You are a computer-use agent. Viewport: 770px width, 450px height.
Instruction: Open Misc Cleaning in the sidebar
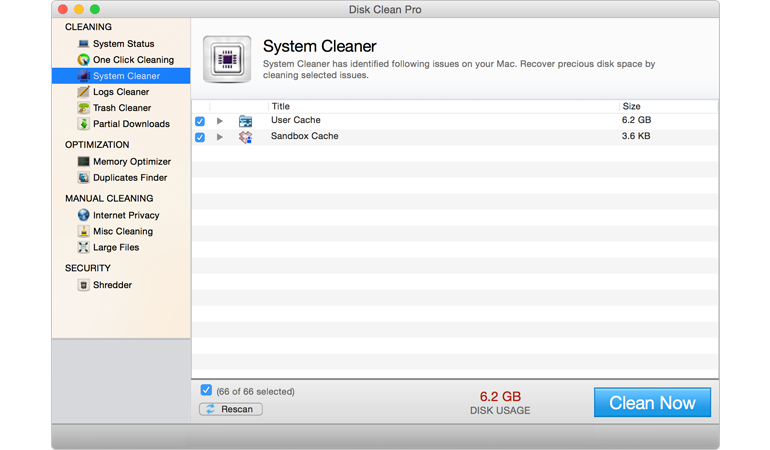120,231
